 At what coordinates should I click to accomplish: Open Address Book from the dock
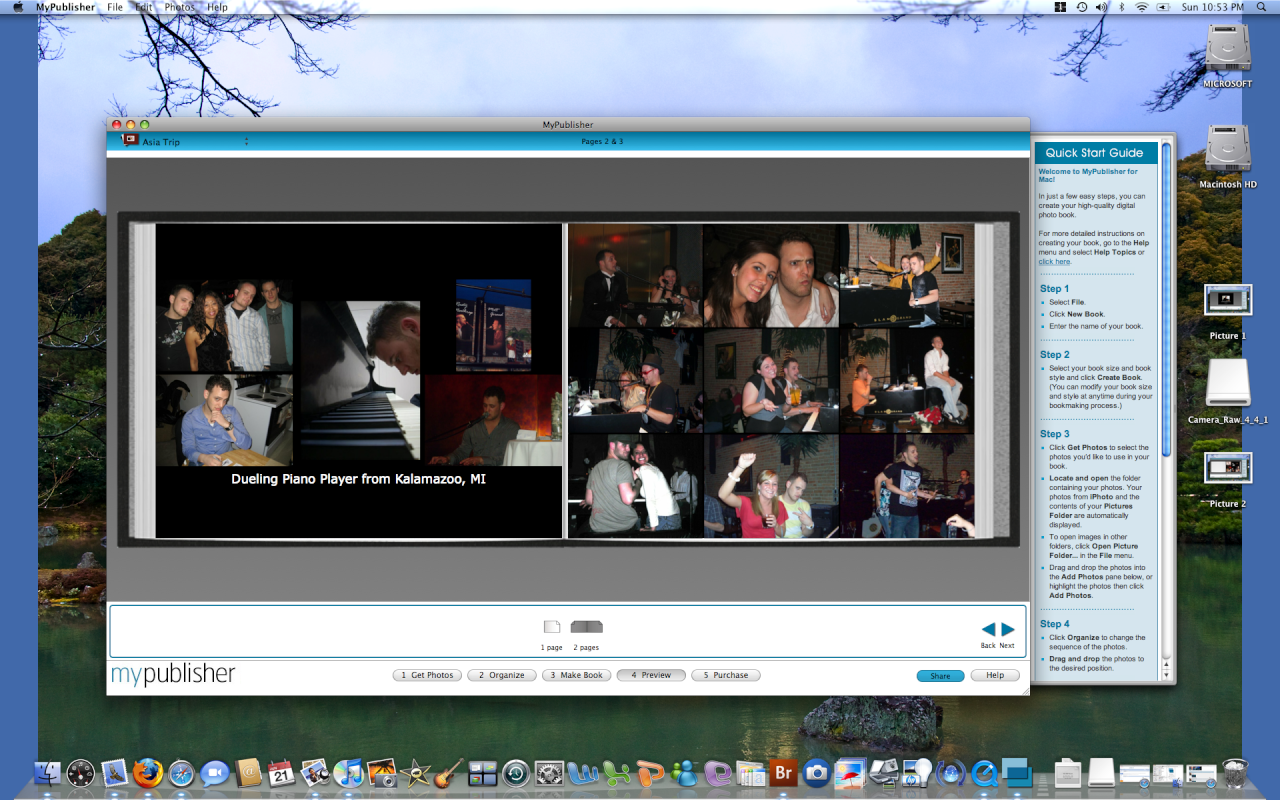[248, 772]
